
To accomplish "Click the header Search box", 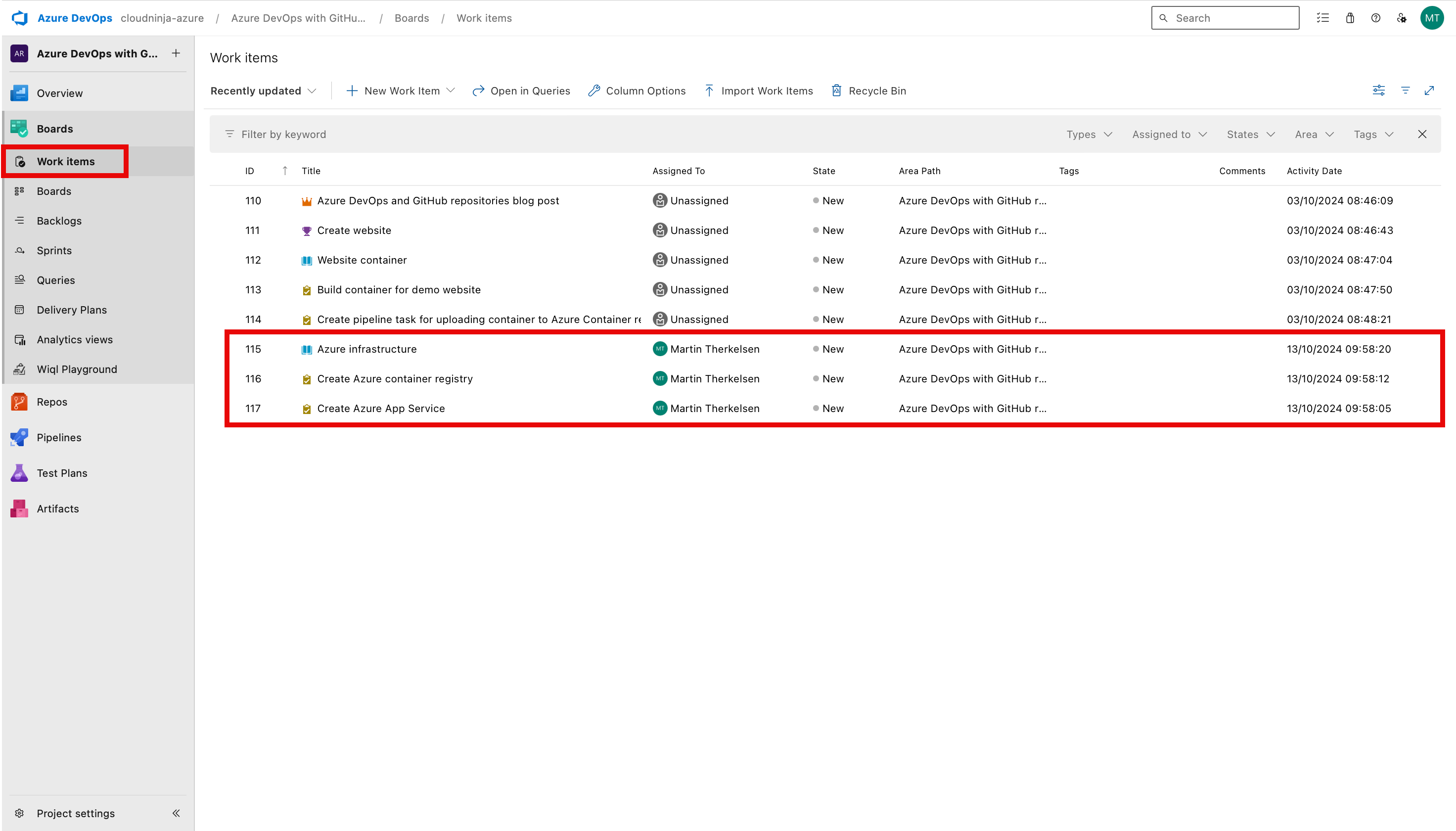I will [1225, 18].
